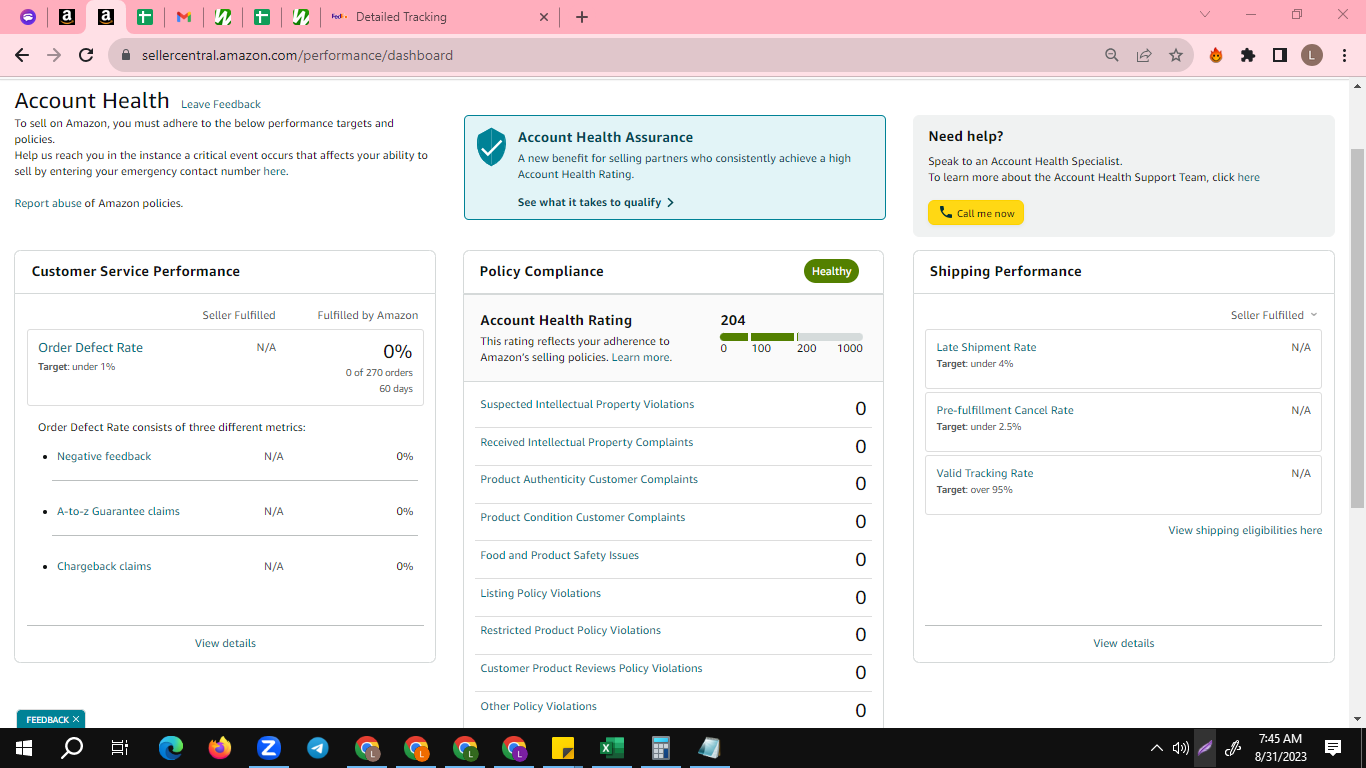Click the green Healthy status badge
The width and height of the screenshot is (1366, 768).
(831, 271)
